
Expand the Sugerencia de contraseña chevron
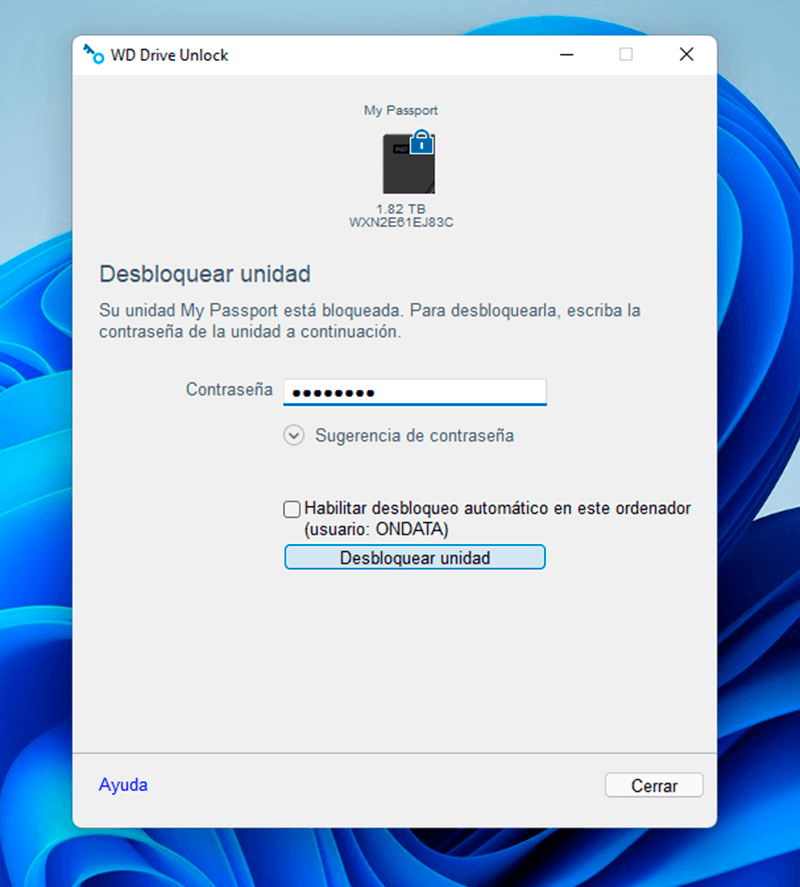pos(294,436)
